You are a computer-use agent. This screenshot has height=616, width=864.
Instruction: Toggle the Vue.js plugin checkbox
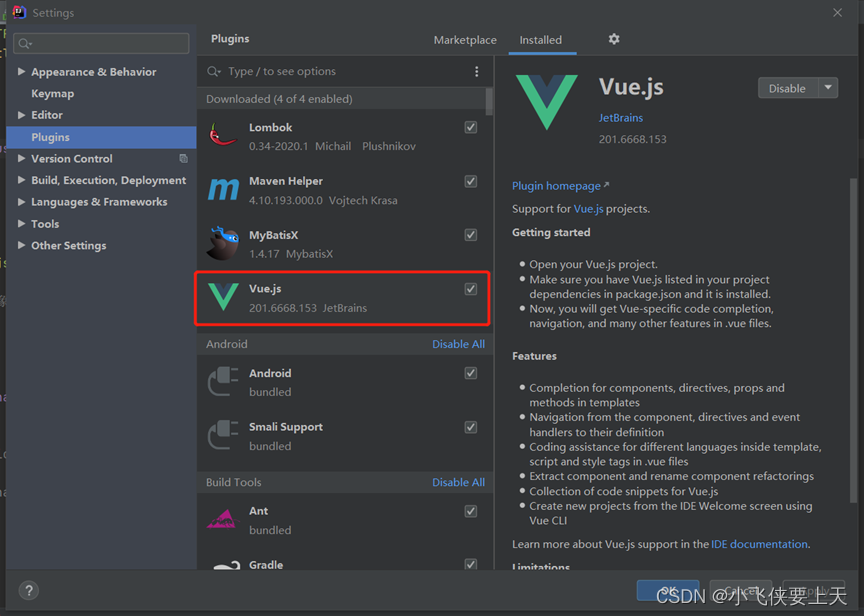tap(471, 289)
